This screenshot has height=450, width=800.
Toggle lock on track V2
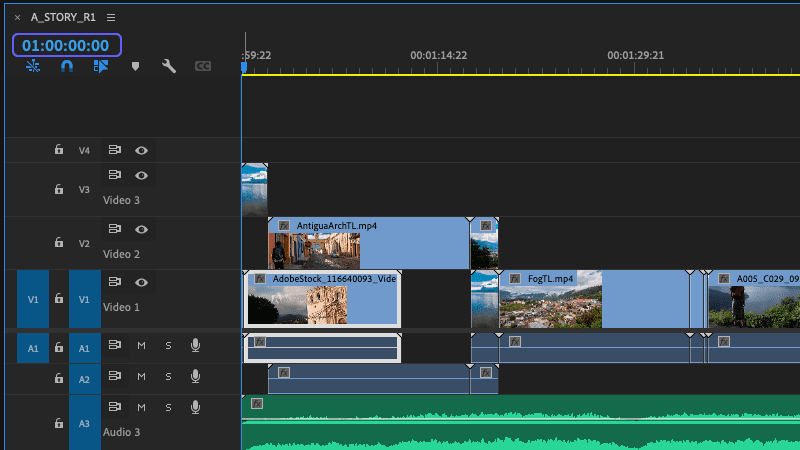point(59,243)
